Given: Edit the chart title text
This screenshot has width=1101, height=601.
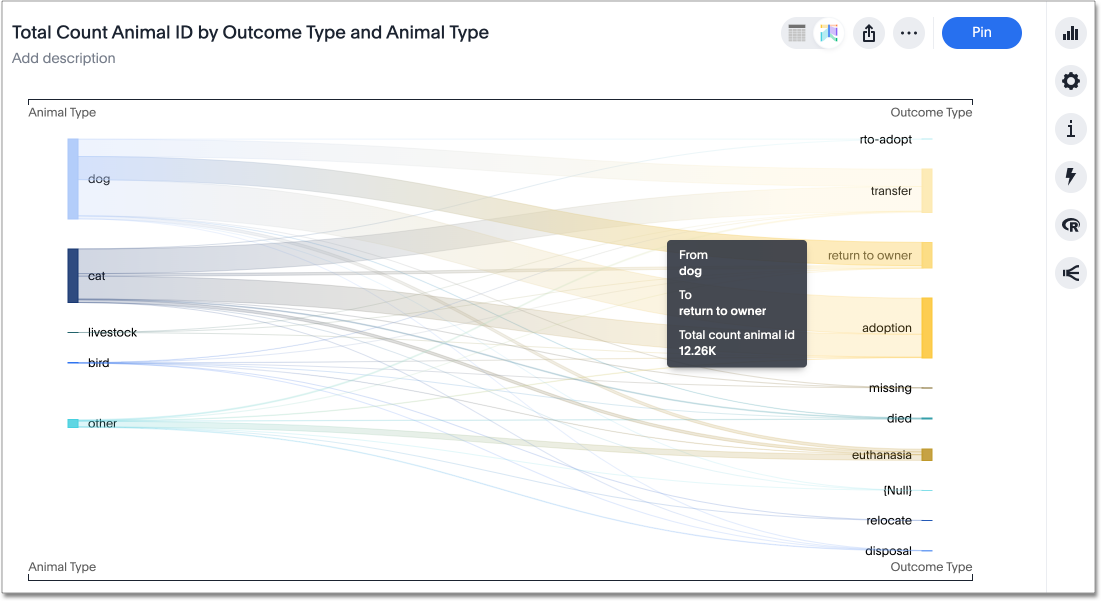Looking at the screenshot, I should click(x=250, y=32).
